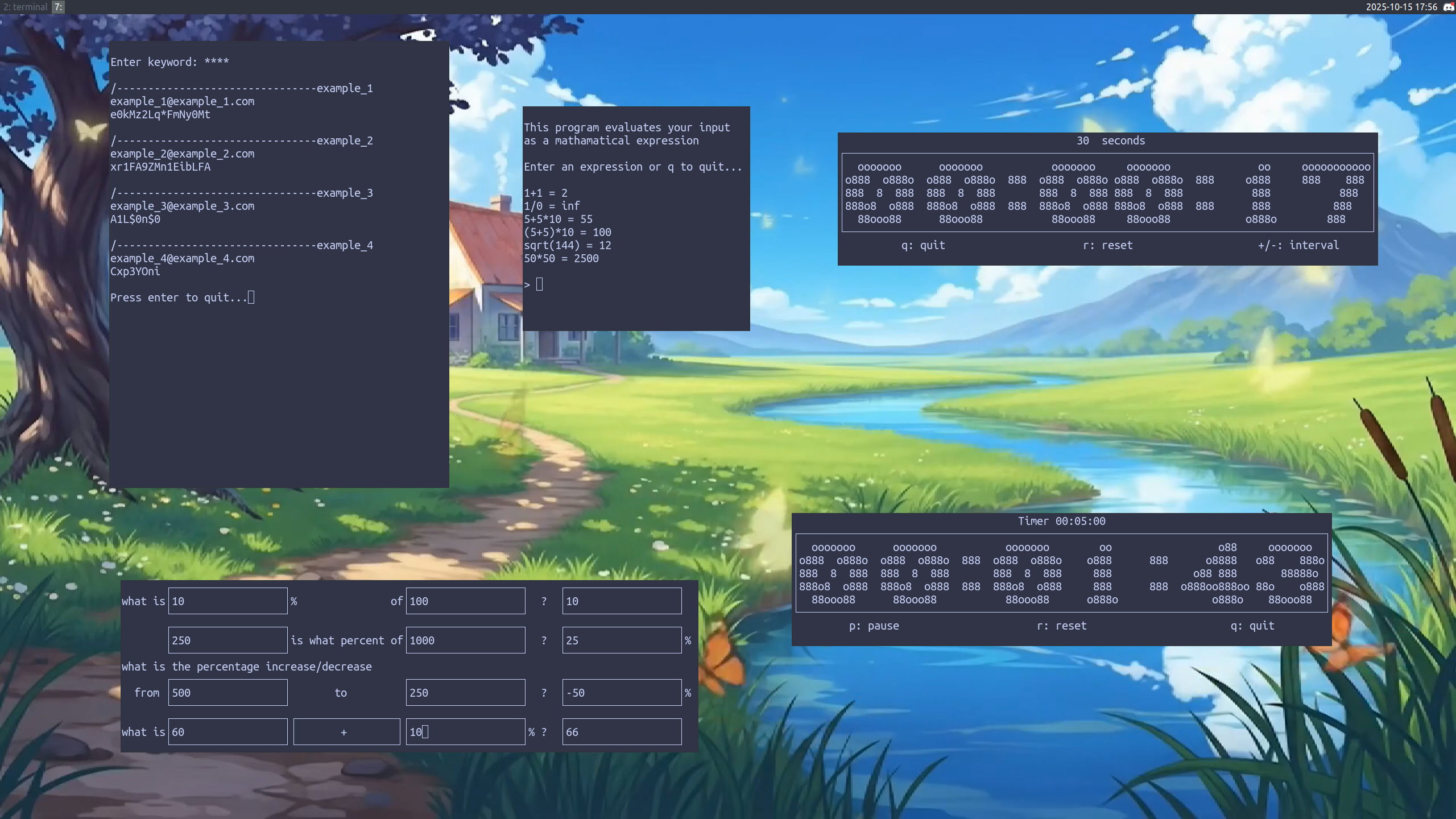Click the 'of' input containing 100
The width and height of the screenshot is (1456, 819).
pyautogui.click(x=465, y=601)
